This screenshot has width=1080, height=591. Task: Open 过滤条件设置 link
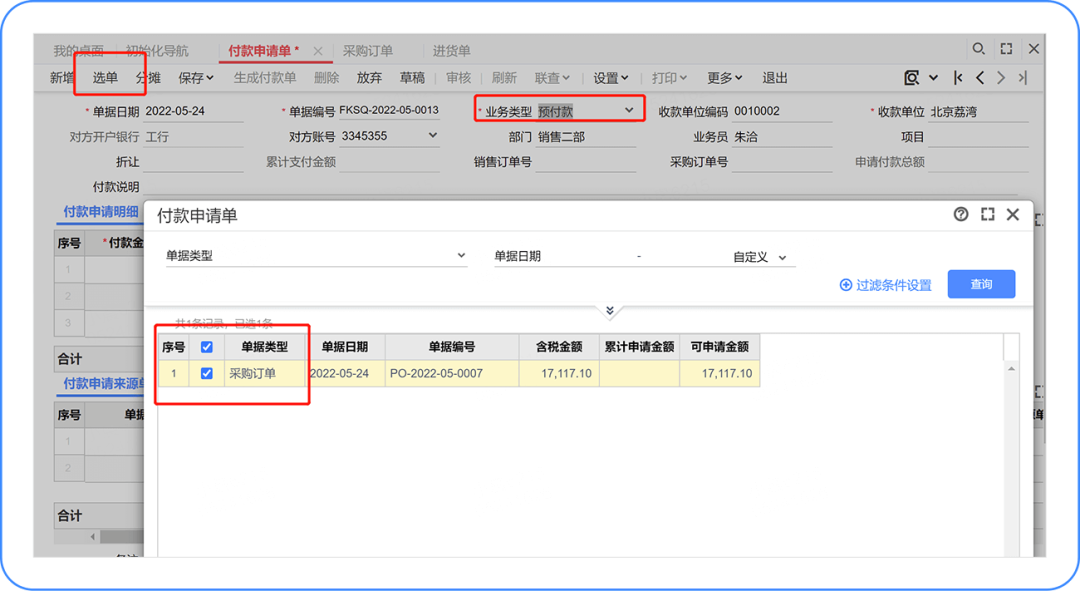tap(889, 284)
